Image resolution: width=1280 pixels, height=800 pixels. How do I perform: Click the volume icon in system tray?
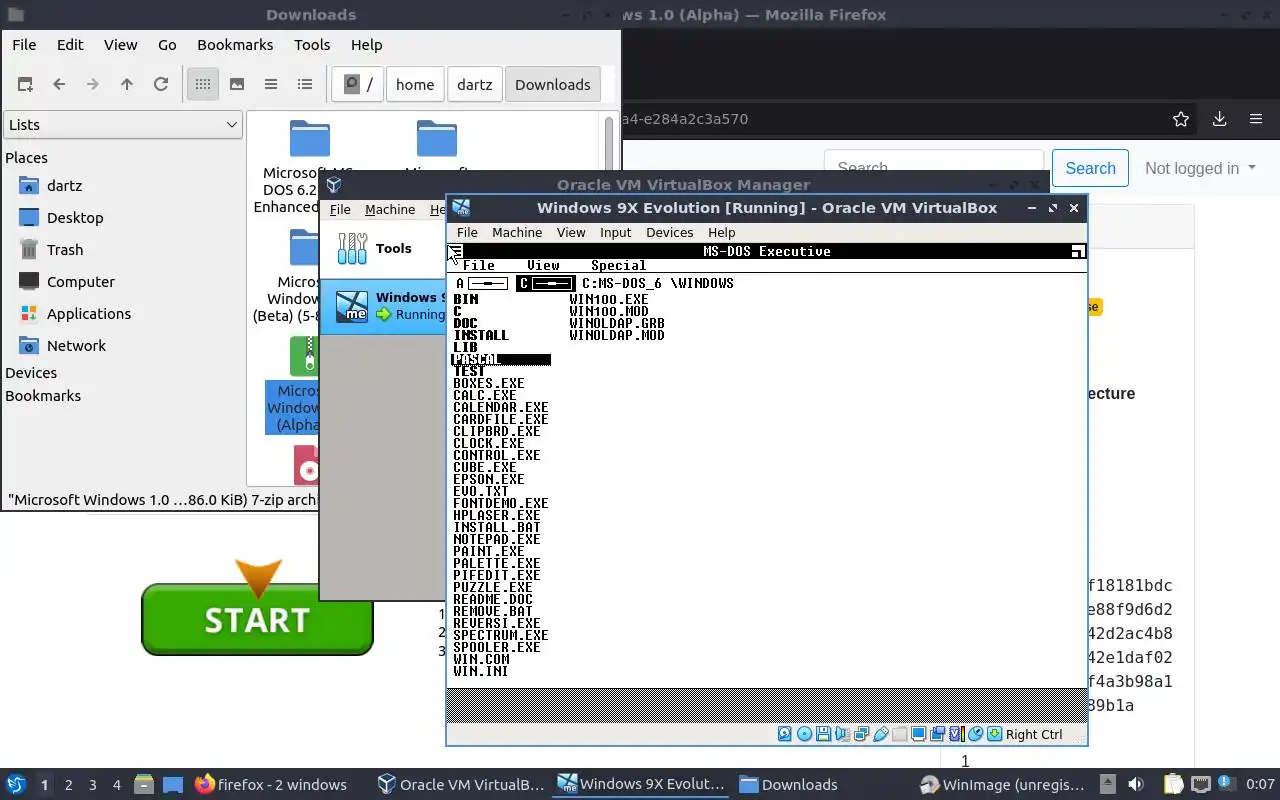point(1136,785)
